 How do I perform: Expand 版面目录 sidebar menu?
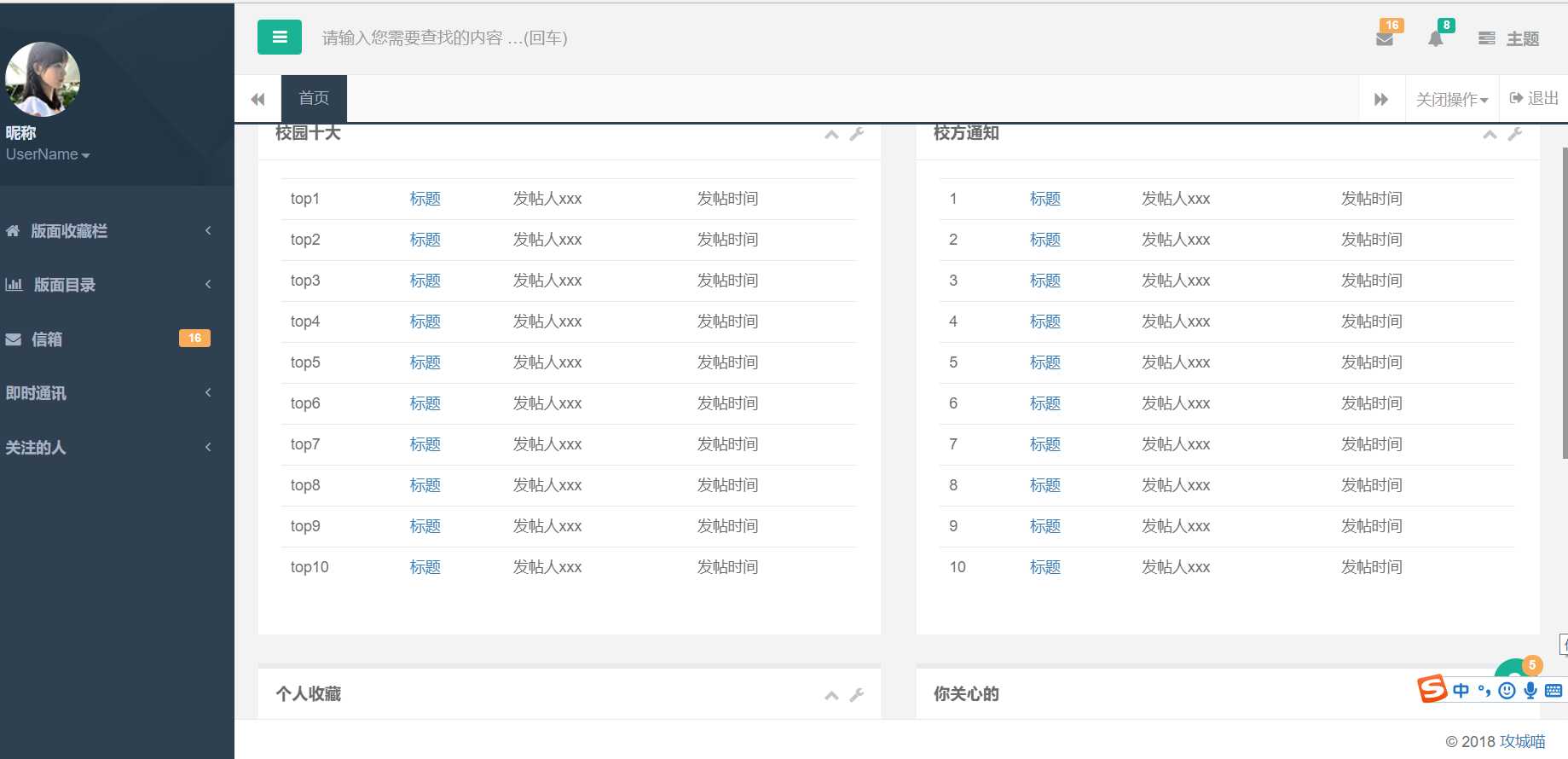(x=117, y=285)
